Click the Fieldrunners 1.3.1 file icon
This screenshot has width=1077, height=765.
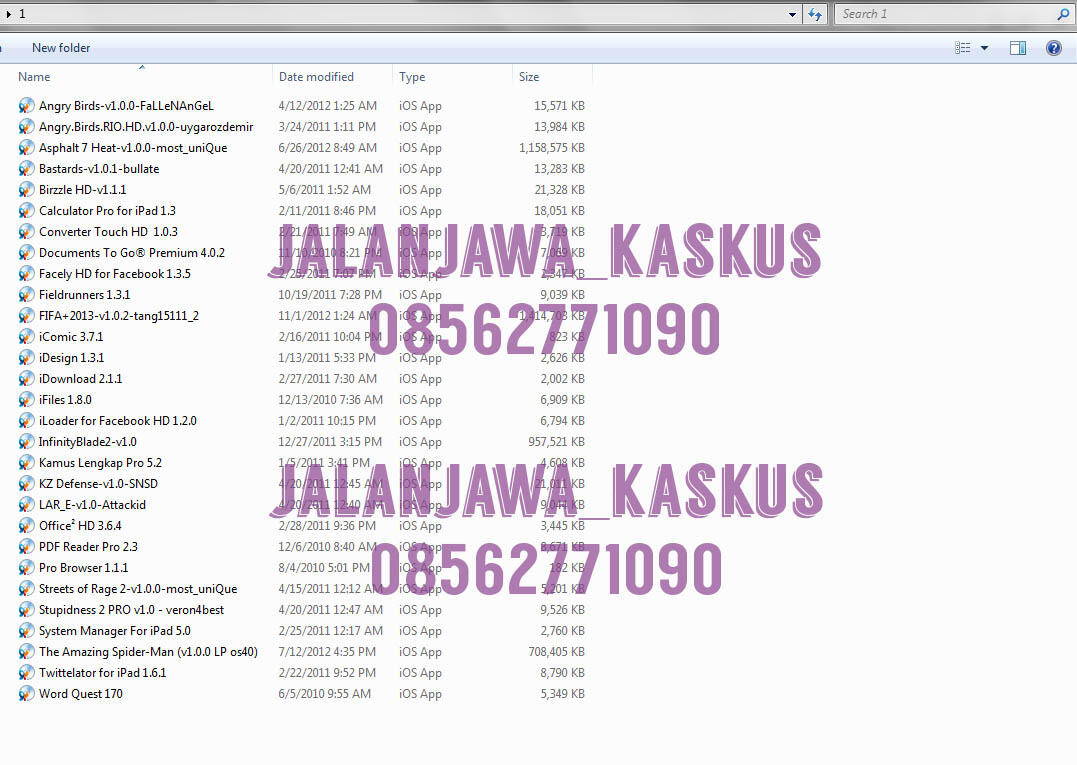pyautogui.click(x=26, y=295)
